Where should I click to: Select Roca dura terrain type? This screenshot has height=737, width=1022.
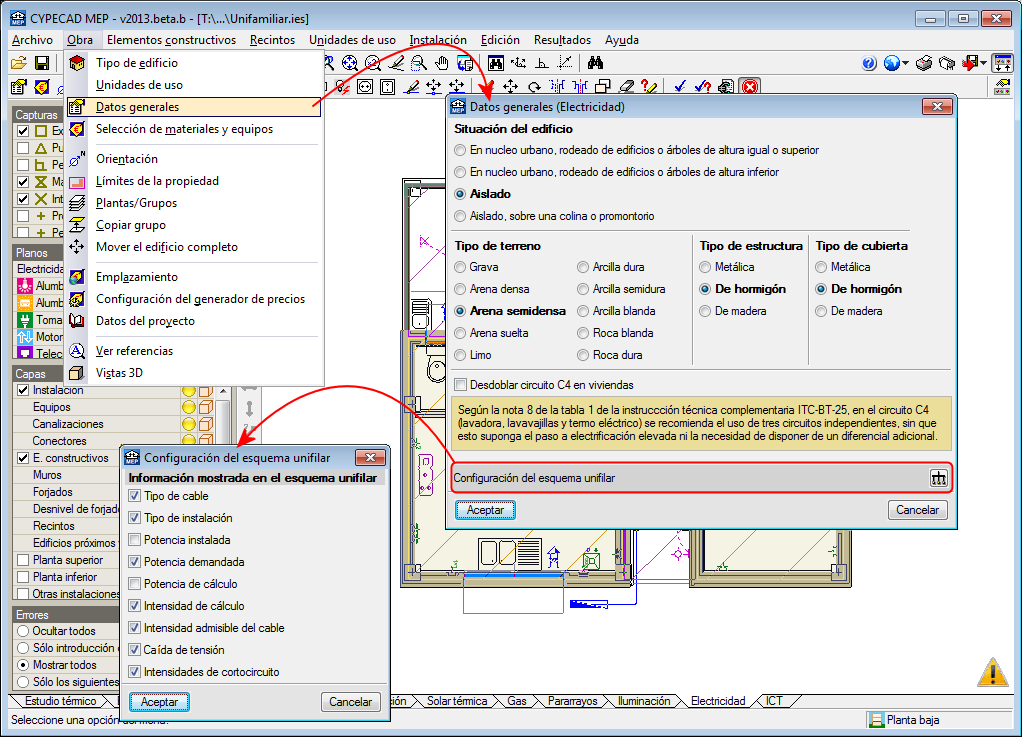tap(583, 354)
